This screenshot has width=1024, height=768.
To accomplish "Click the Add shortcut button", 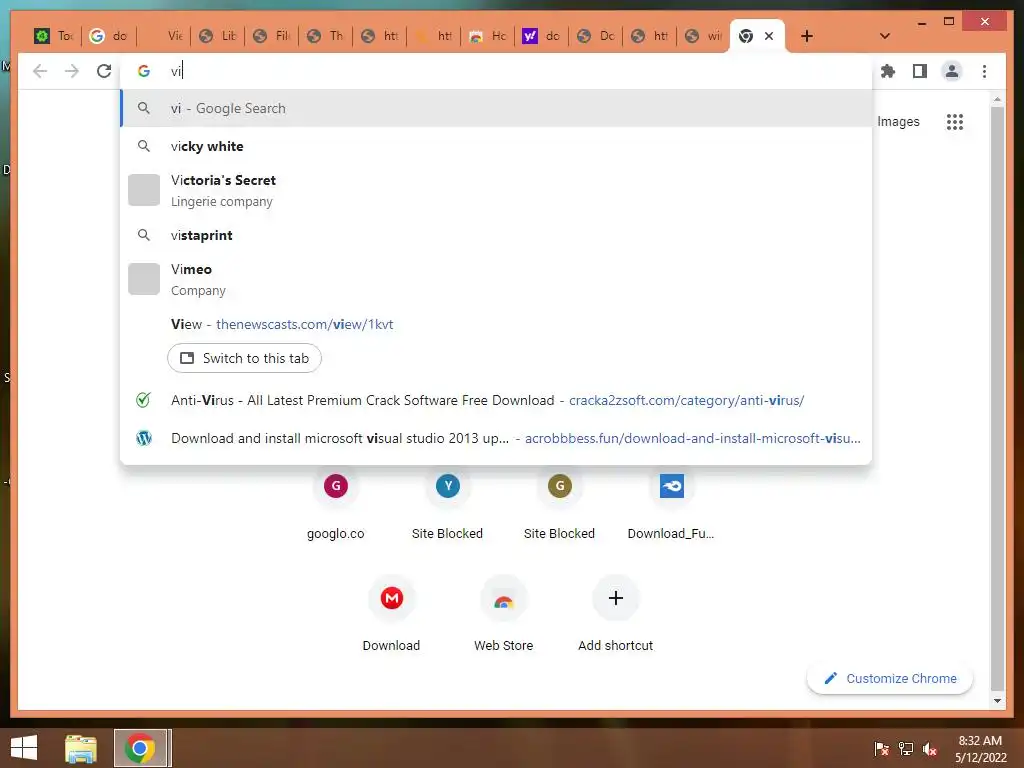I will point(615,614).
